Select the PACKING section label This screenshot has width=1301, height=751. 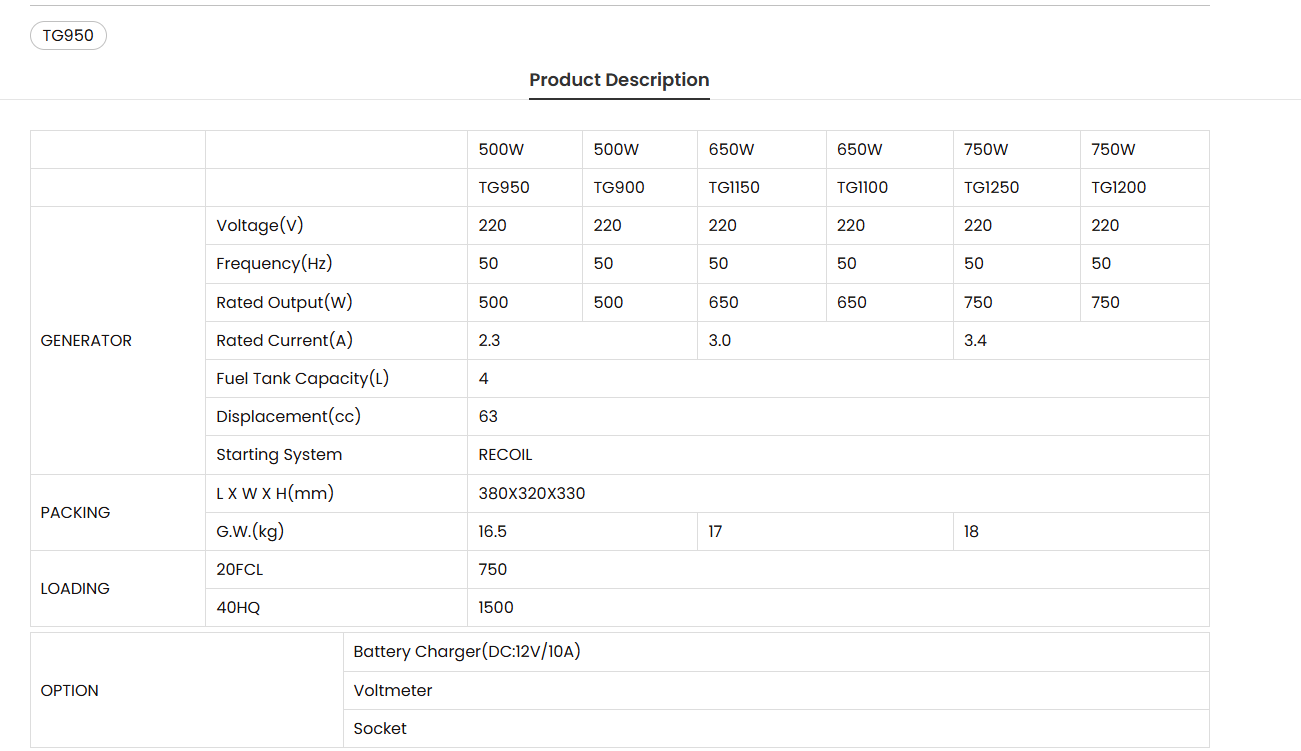(x=75, y=512)
